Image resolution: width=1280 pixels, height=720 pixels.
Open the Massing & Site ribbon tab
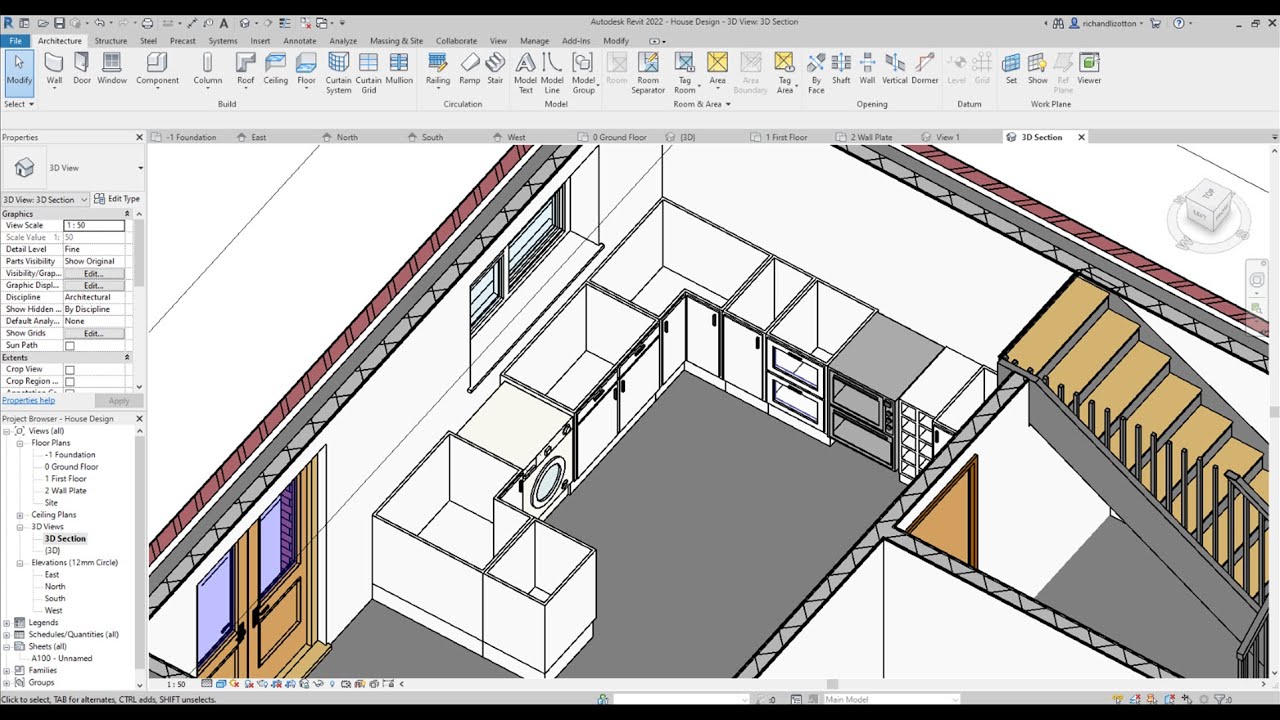tap(396, 41)
